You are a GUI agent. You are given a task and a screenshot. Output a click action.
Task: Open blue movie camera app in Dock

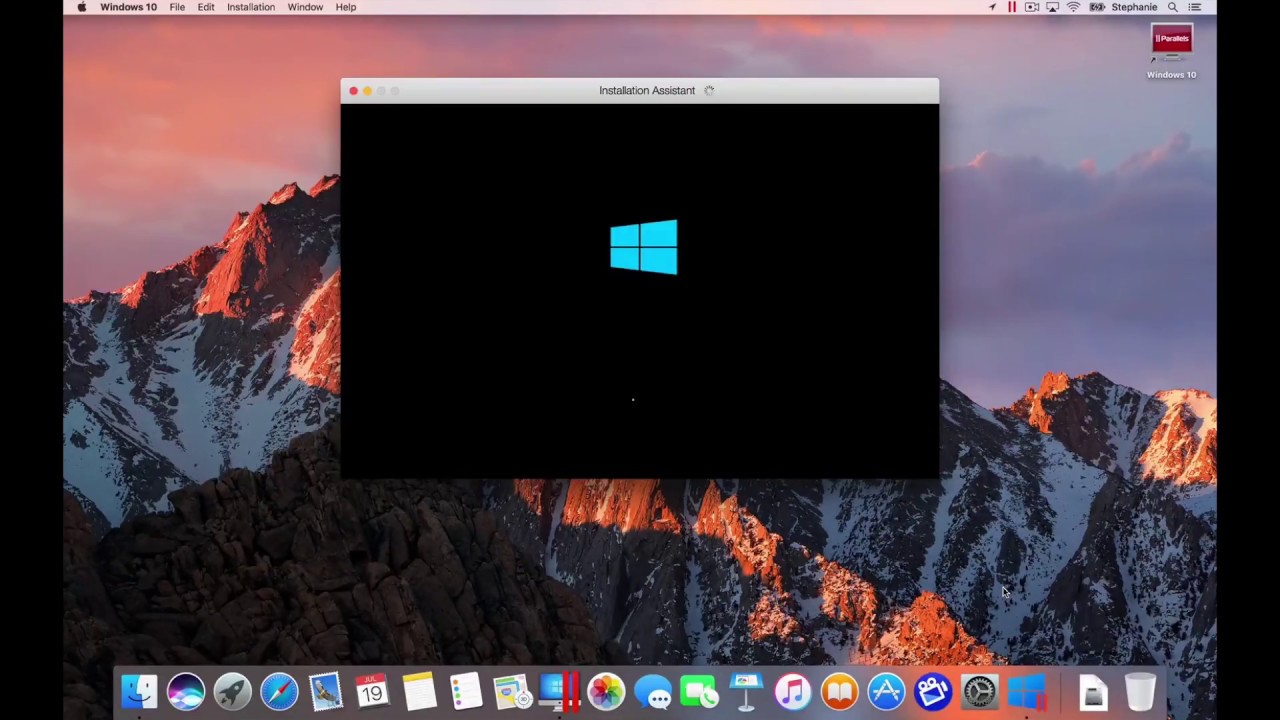tap(932, 692)
